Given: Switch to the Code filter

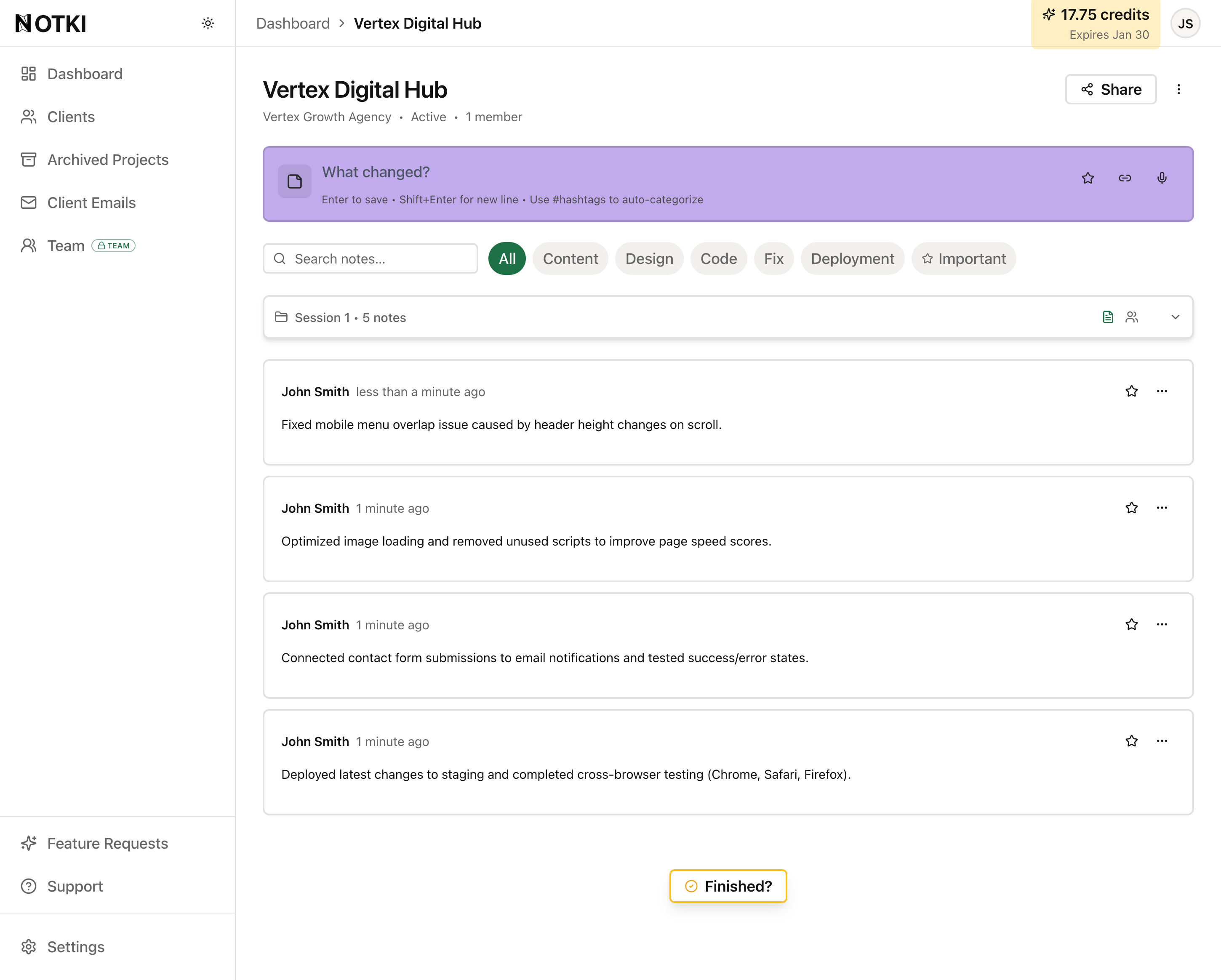Looking at the screenshot, I should click(718, 258).
